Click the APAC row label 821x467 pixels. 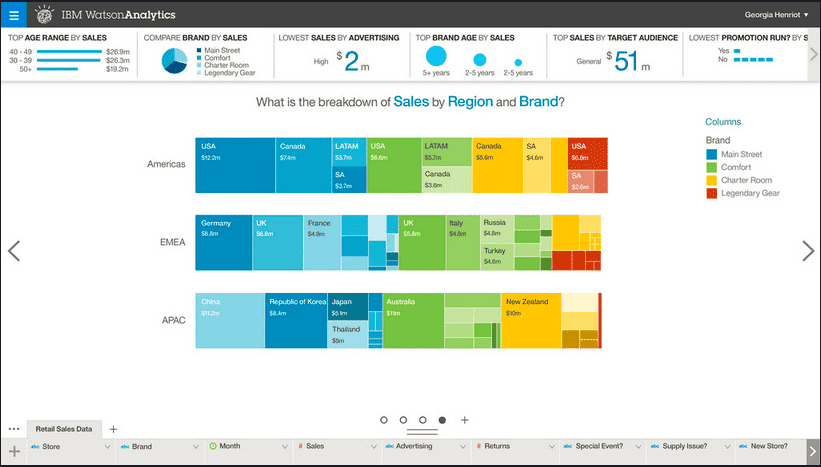pos(173,320)
